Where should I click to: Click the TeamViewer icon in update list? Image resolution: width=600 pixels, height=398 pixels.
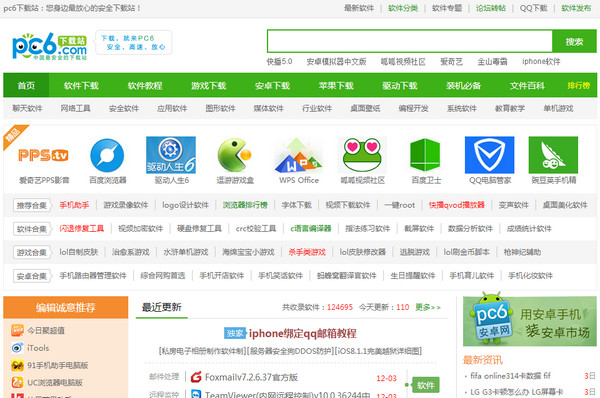tap(196, 394)
